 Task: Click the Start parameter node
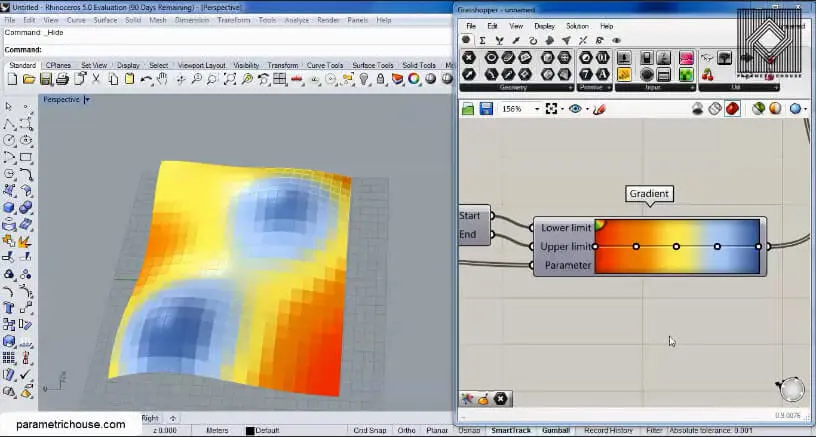(470, 216)
